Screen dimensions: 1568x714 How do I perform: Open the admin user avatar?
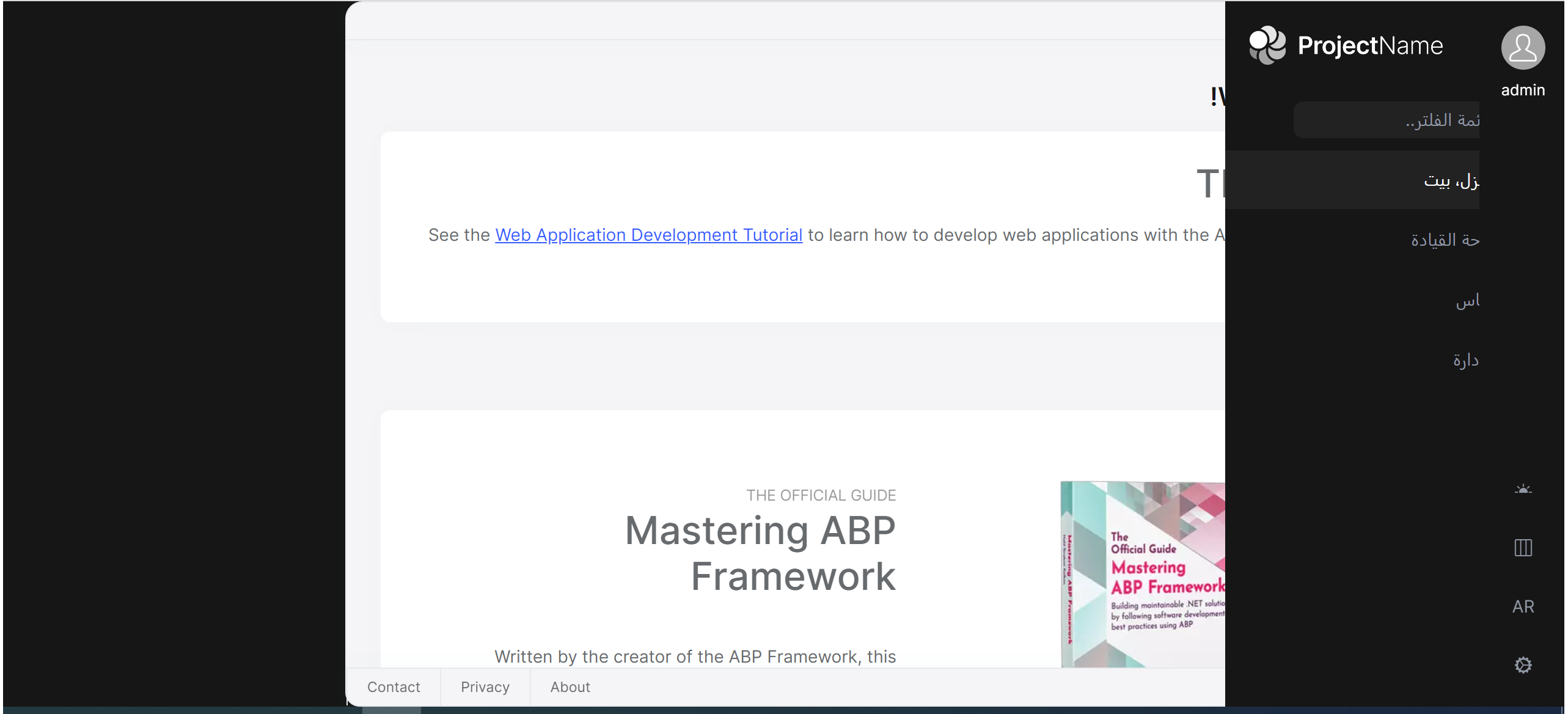[x=1522, y=48]
